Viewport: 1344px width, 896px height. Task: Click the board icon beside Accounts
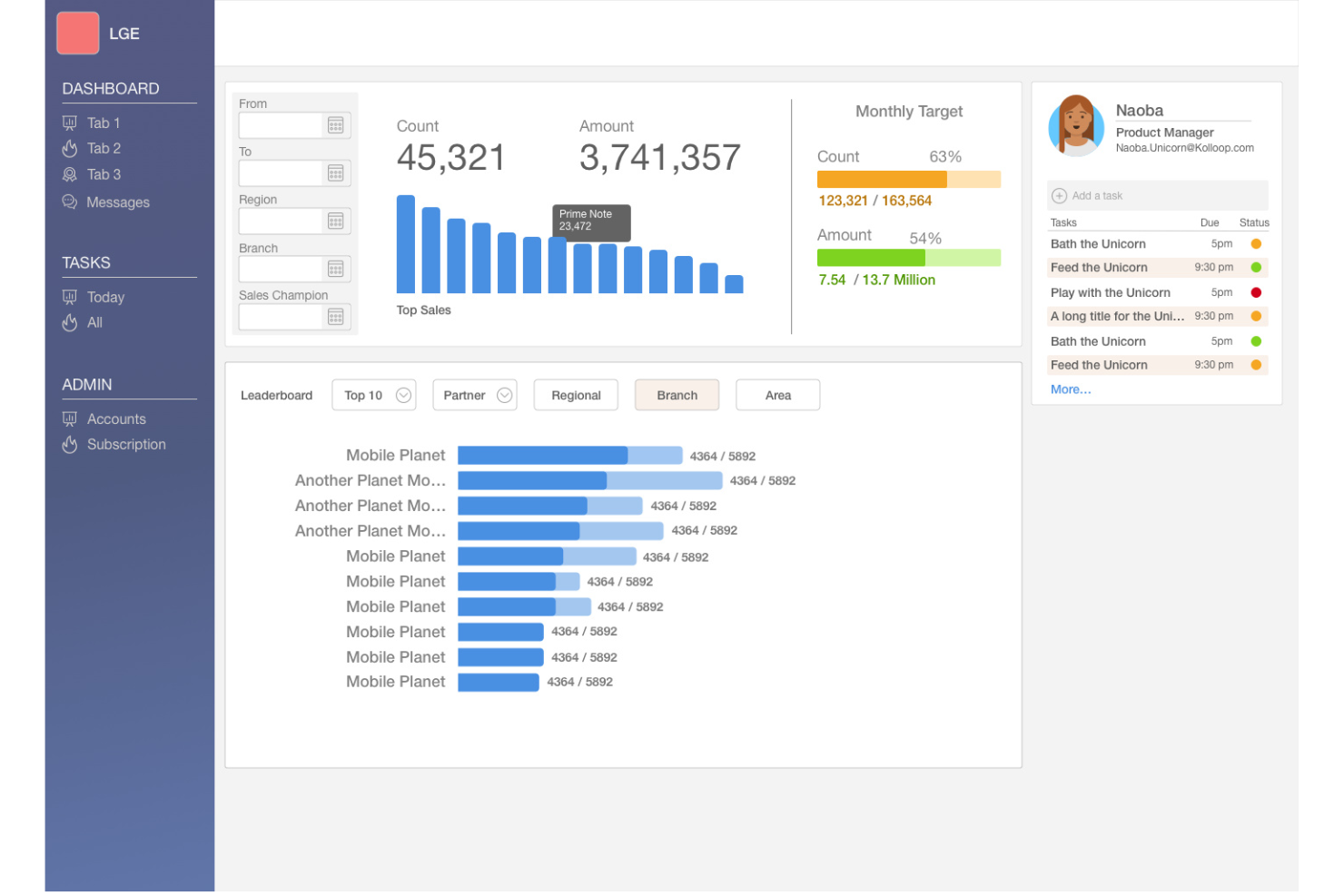point(70,419)
